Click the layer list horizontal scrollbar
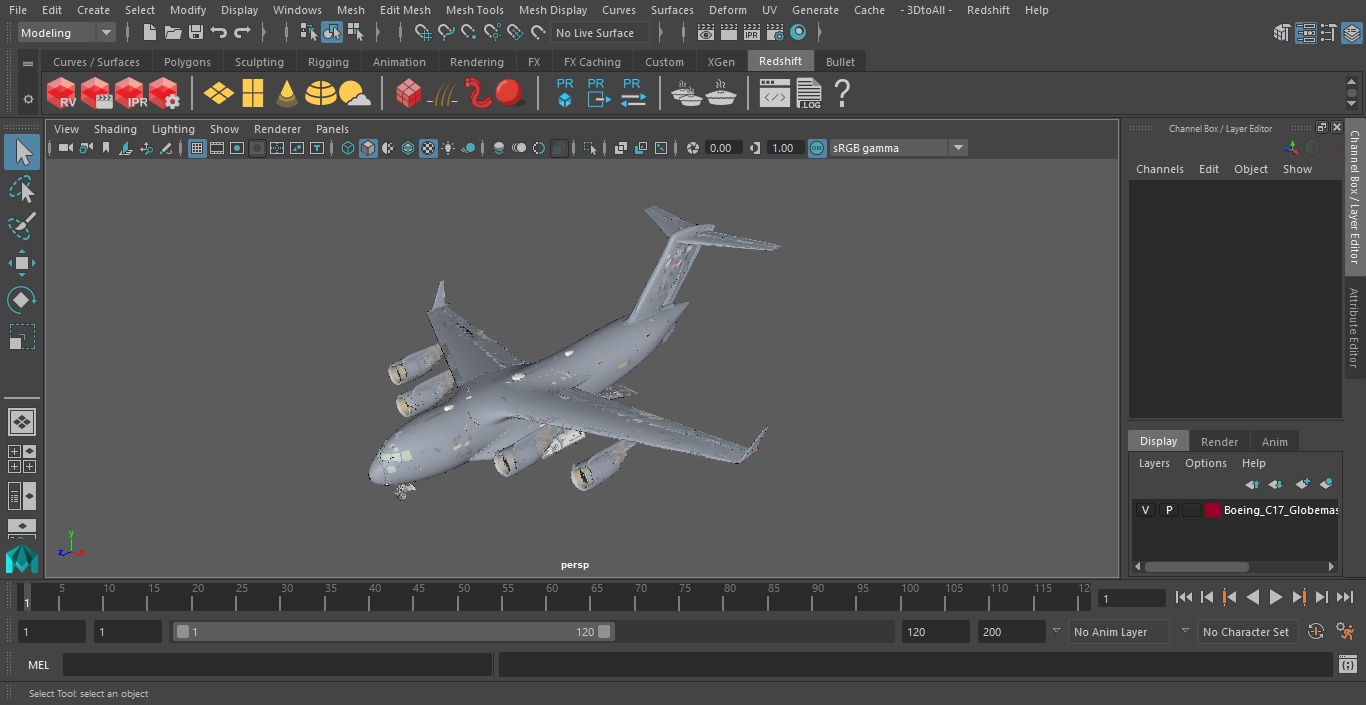The width and height of the screenshot is (1366, 705). [1196, 566]
